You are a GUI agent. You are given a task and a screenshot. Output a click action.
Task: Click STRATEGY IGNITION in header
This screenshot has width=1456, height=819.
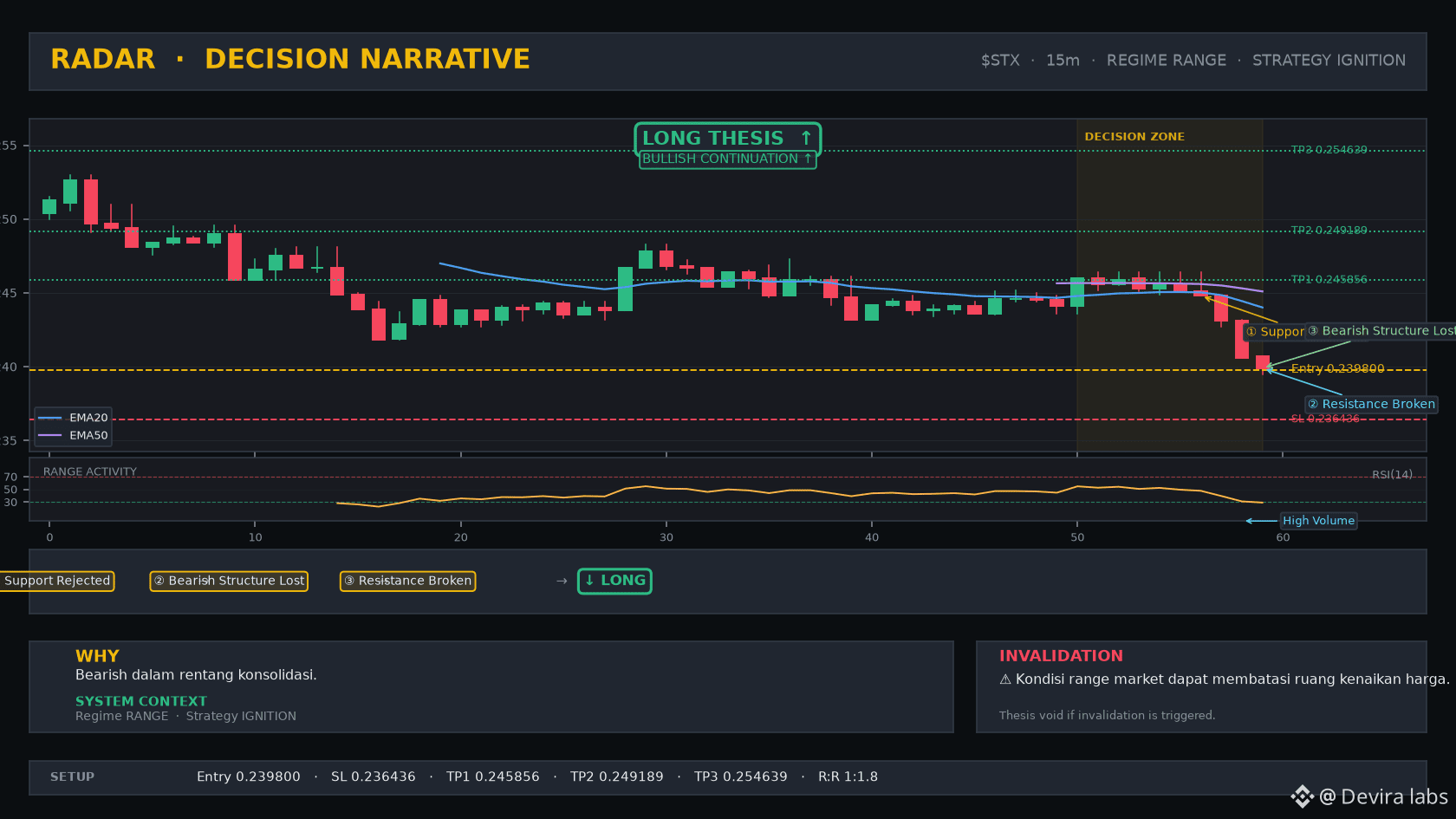click(x=1329, y=61)
